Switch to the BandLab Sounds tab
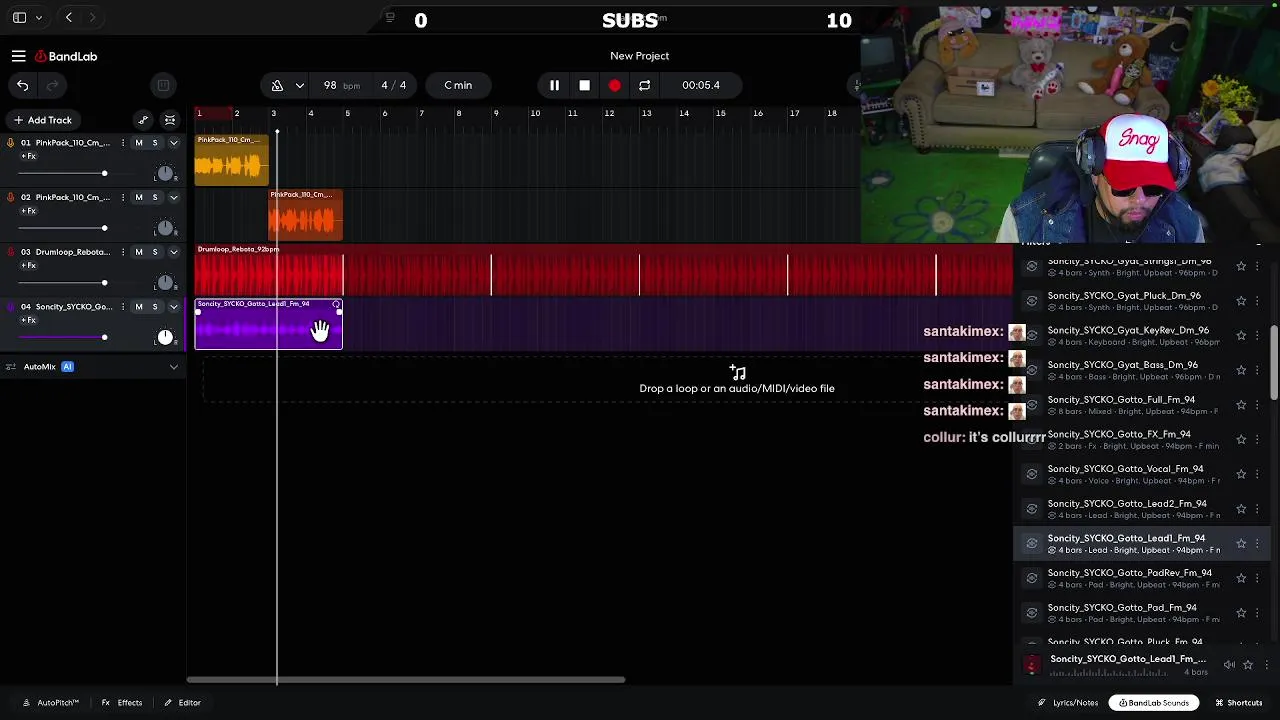 click(x=1153, y=703)
